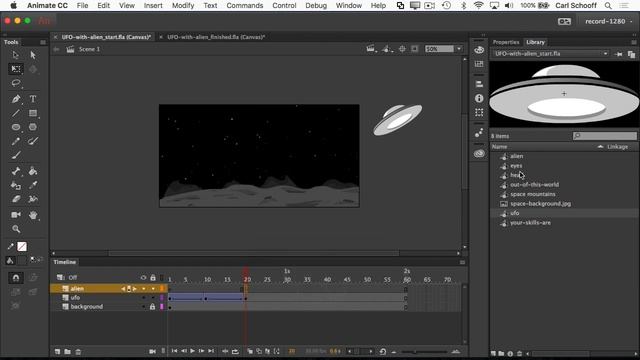Select the Paint Bucket tool

(x=33, y=171)
